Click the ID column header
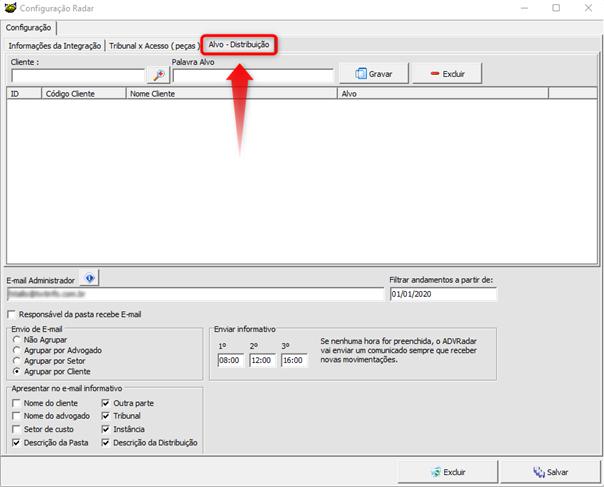Viewport: 604px width, 487px height. point(24,94)
